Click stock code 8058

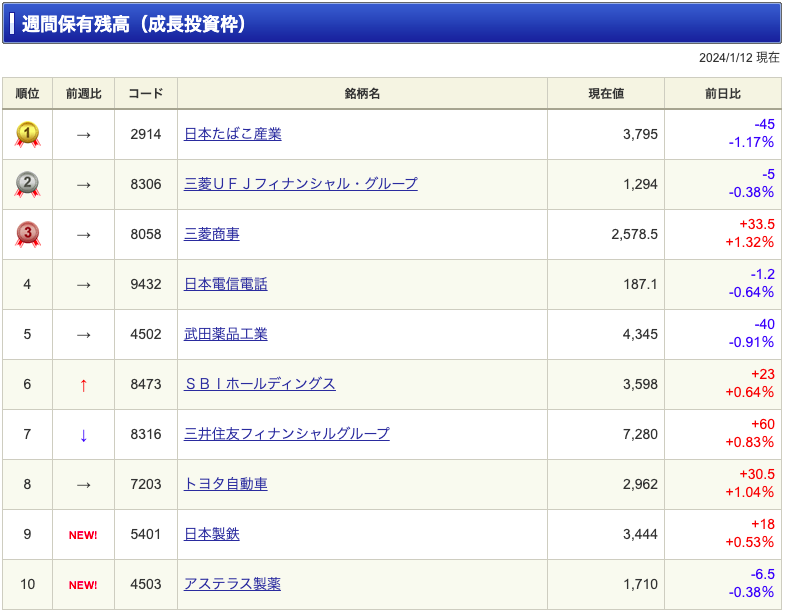146,235
